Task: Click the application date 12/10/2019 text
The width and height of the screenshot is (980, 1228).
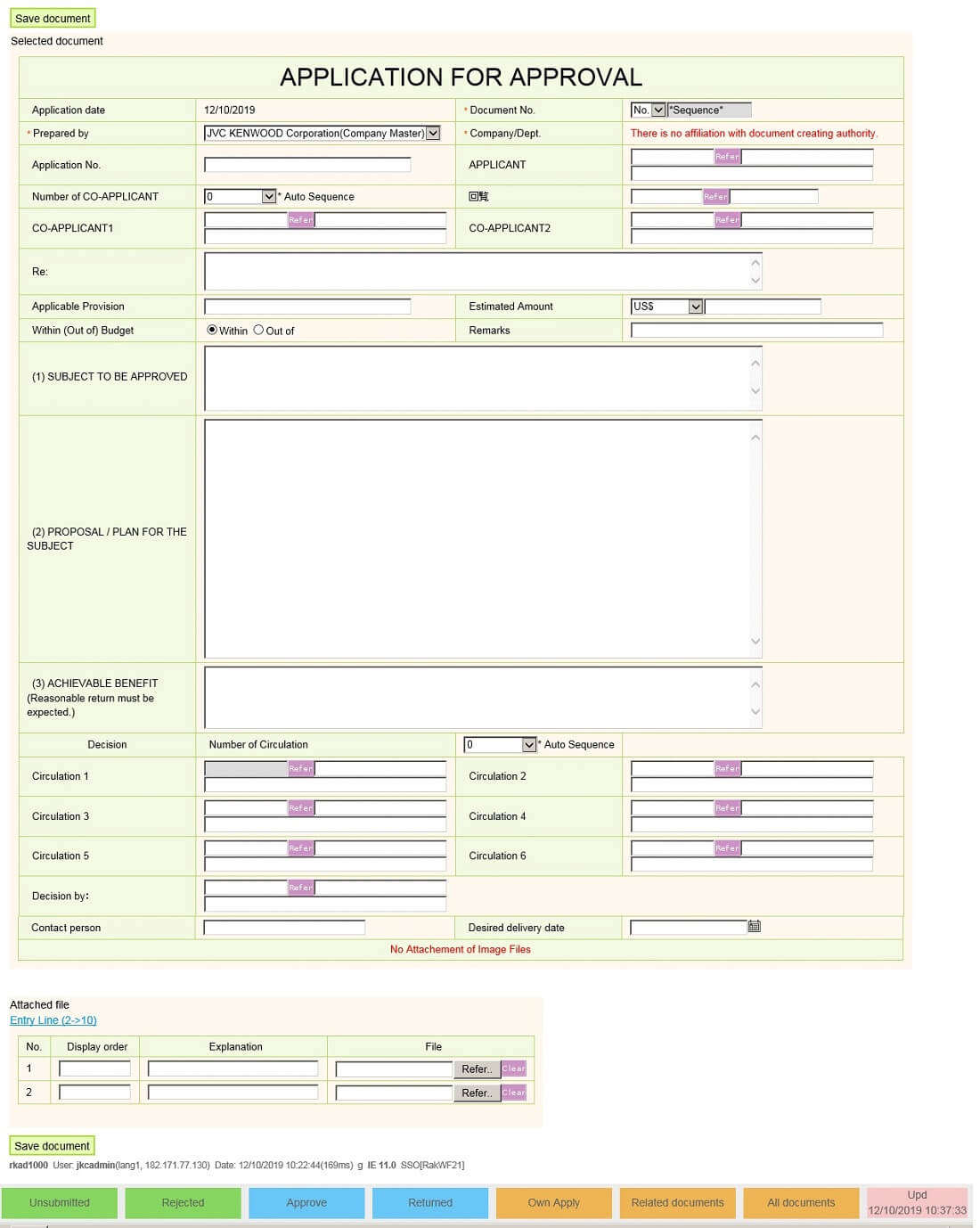Action: [230, 110]
